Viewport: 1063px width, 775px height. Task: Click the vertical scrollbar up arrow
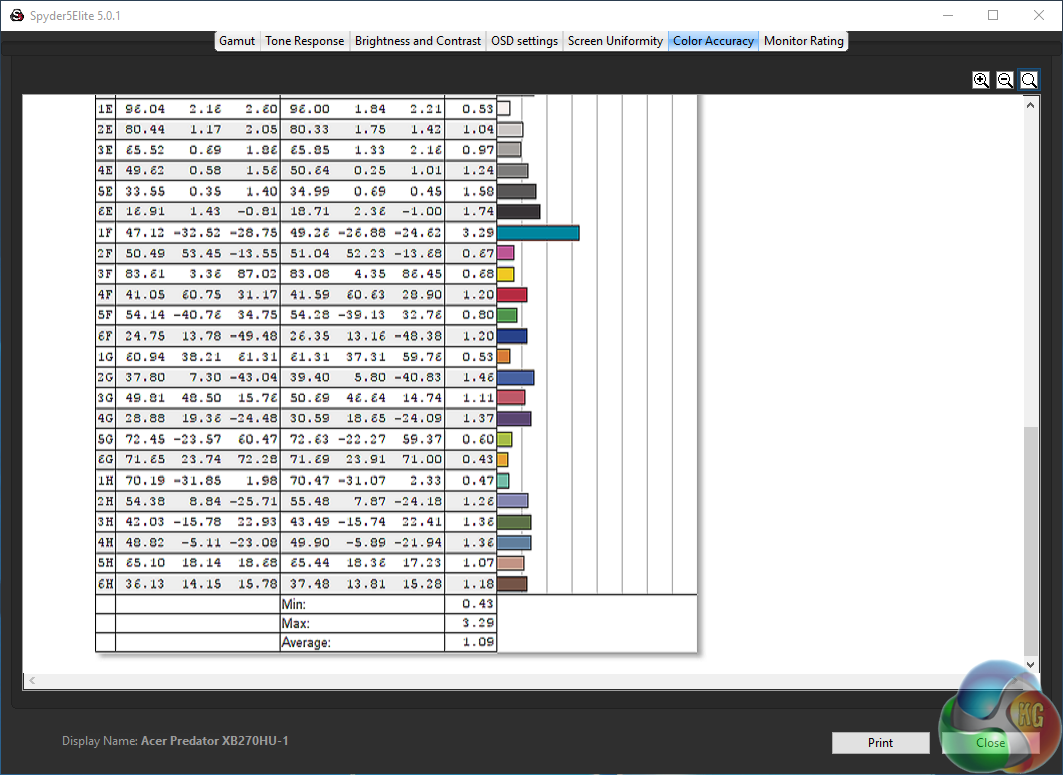click(1030, 105)
